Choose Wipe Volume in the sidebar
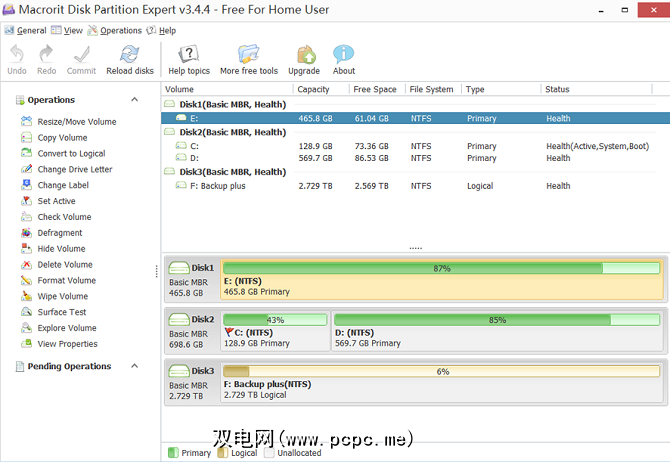The image size is (670, 462). point(62,296)
